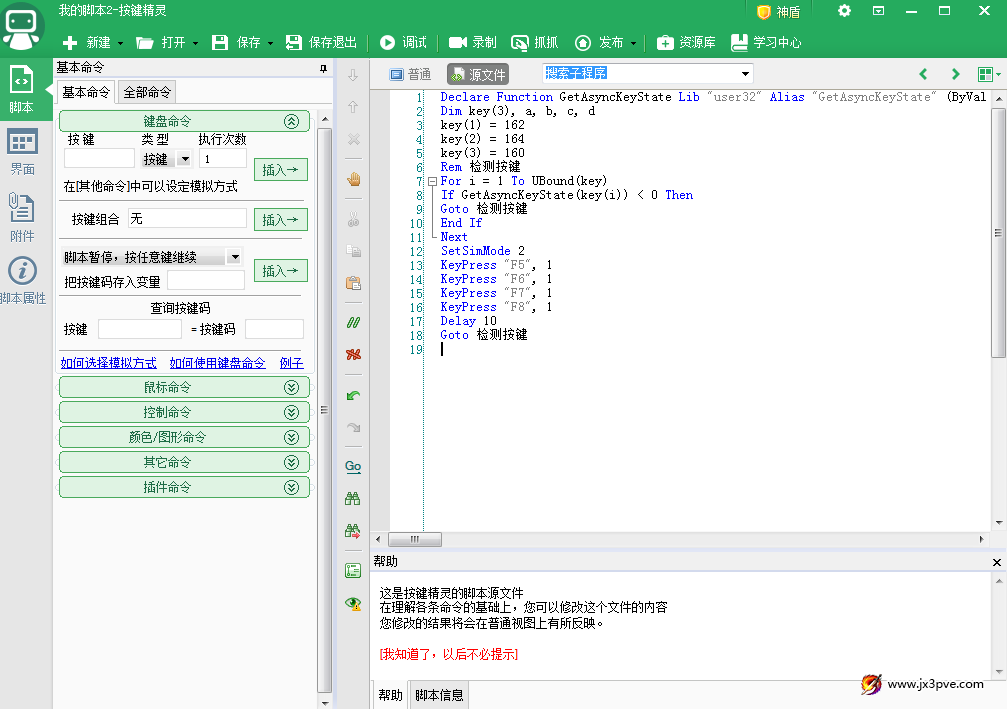Click the green comment slashes icon
Screen dimensions: 1007x709
pyautogui.click(x=353, y=322)
